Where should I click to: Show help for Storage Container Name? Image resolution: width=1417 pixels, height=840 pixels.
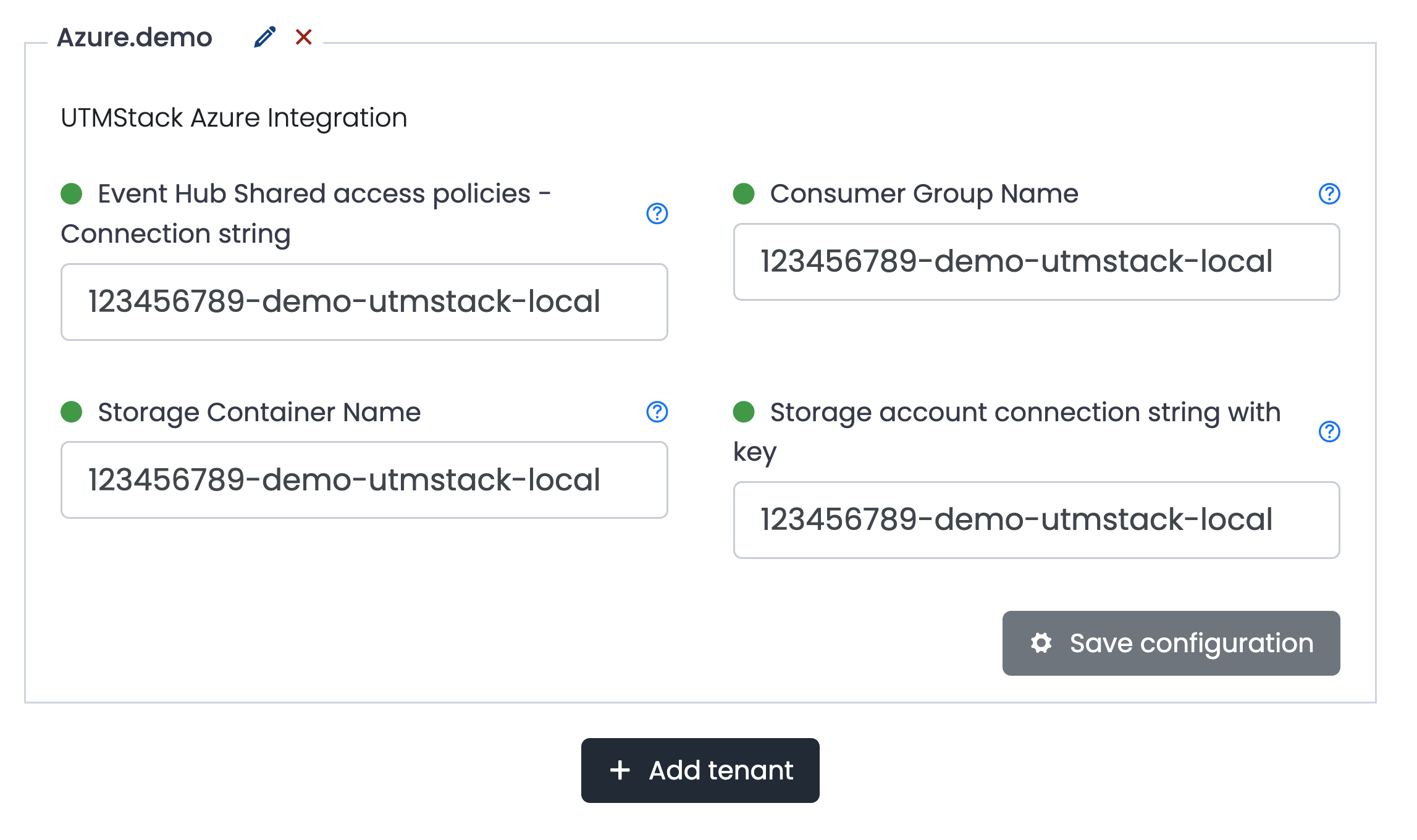tap(657, 412)
